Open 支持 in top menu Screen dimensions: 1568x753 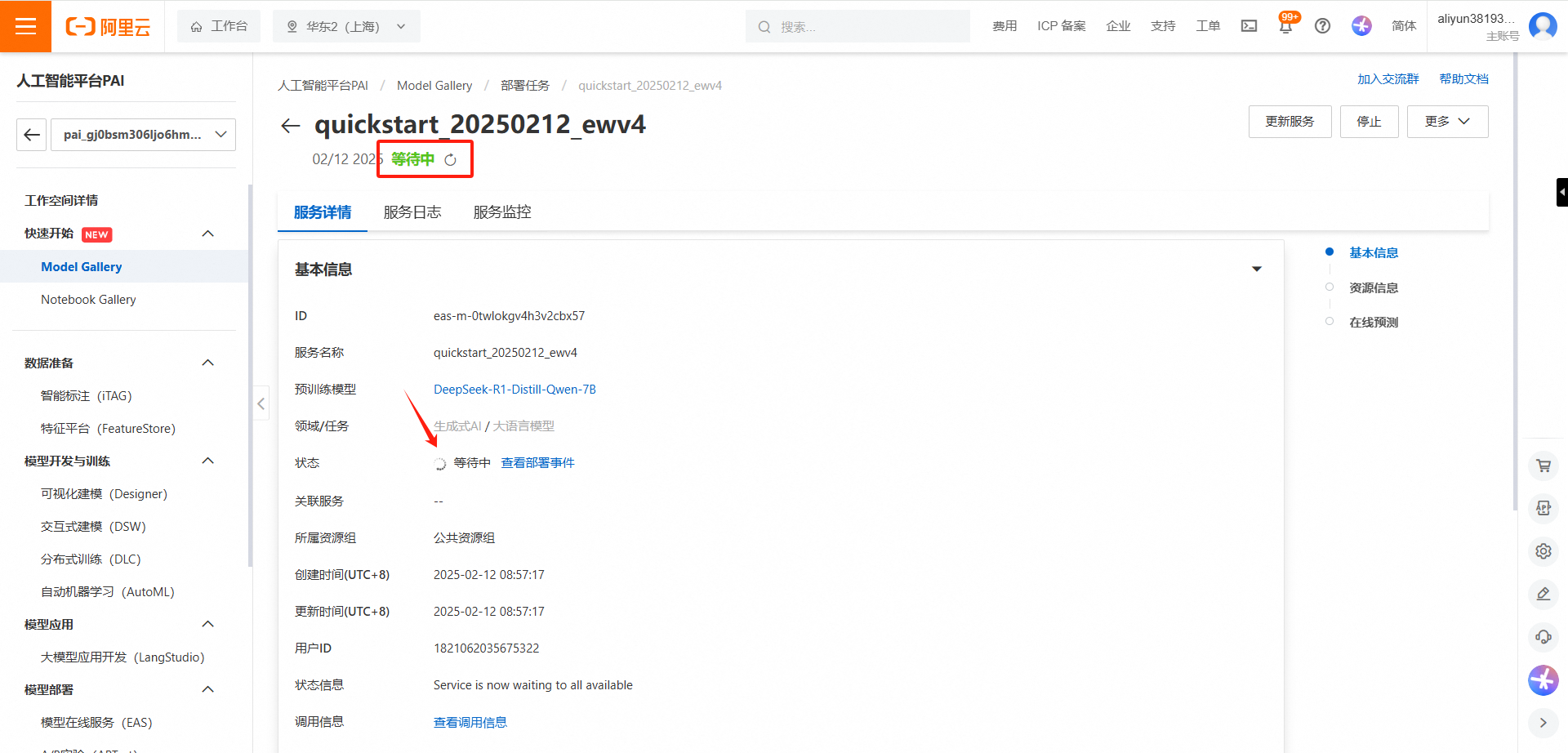click(1163, 26)
